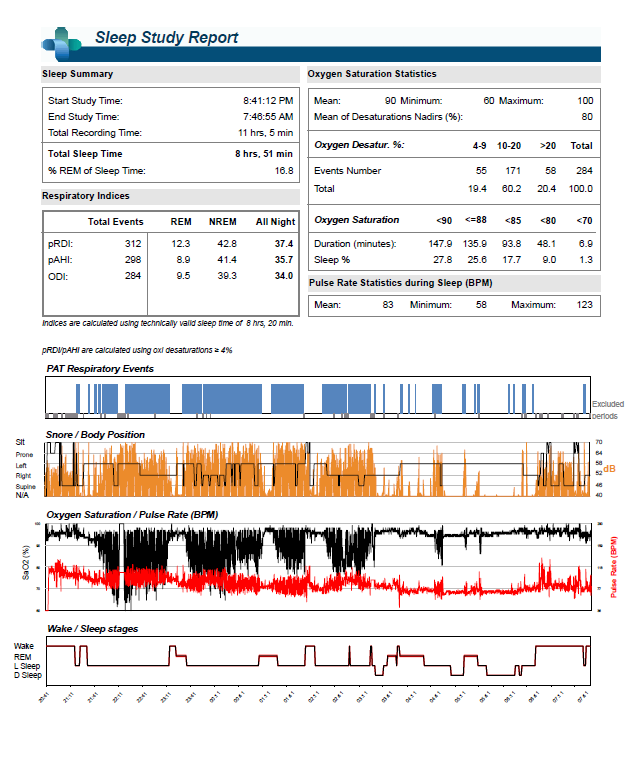Click the Sleep Study Report title
Image resolution: width=632 pixels, height=768 pixels.
tap(166, 38)
